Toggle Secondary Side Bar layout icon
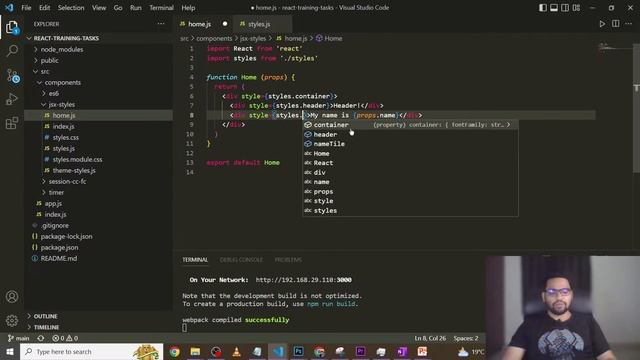640x360 pixels. click(565, 8)
